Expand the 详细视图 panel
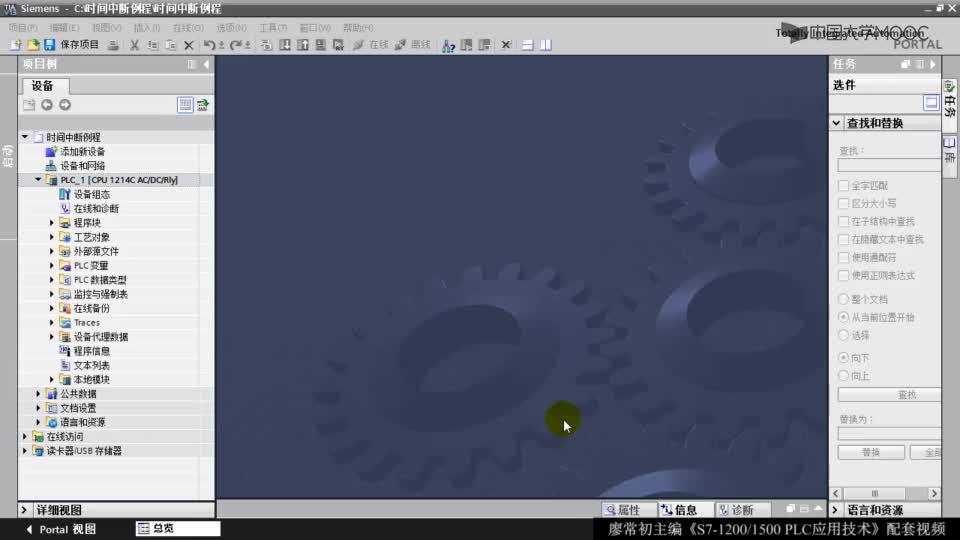Screen dimensions: 960x540 [24, 510]
